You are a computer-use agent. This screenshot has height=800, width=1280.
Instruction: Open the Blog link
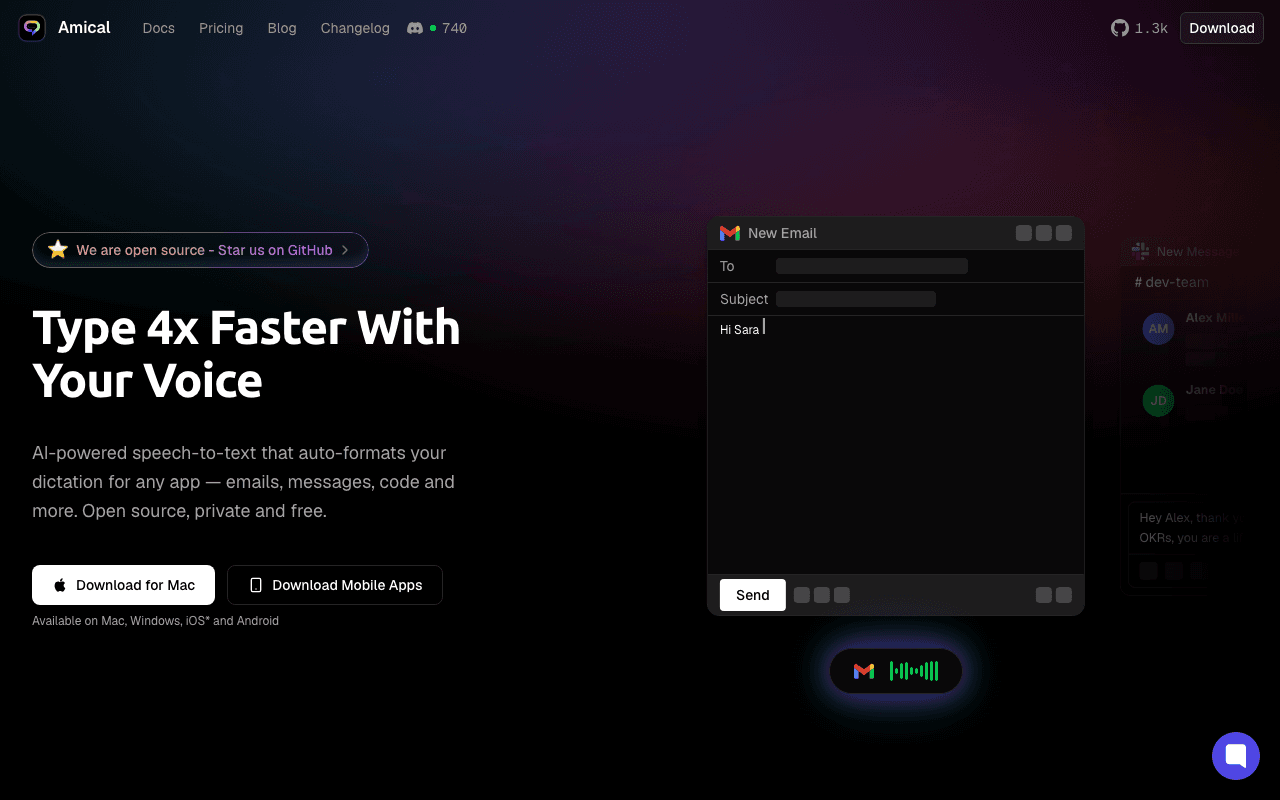click(x=282, y=28)
